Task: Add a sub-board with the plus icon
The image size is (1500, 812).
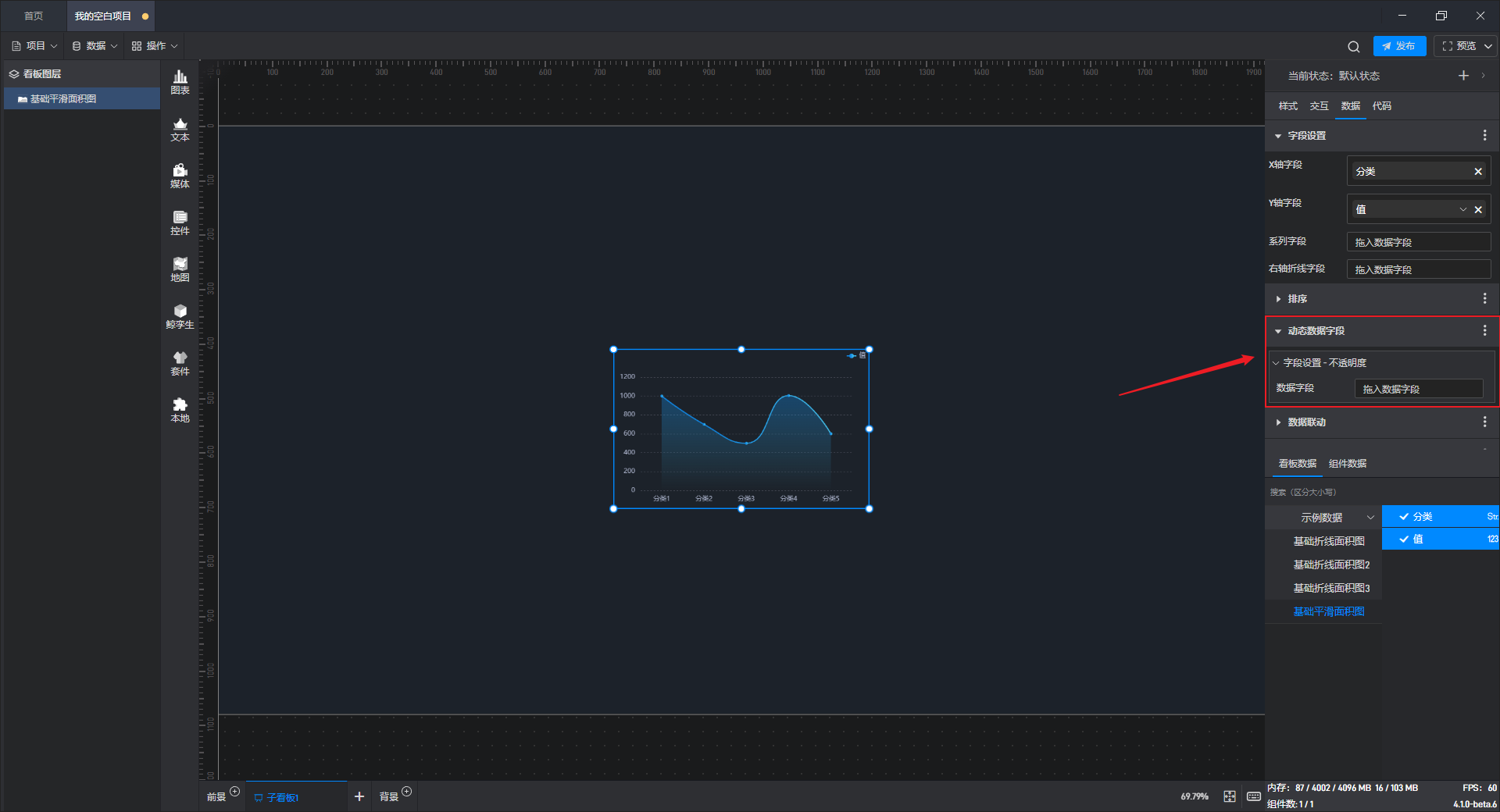Action: click(359, 796)
